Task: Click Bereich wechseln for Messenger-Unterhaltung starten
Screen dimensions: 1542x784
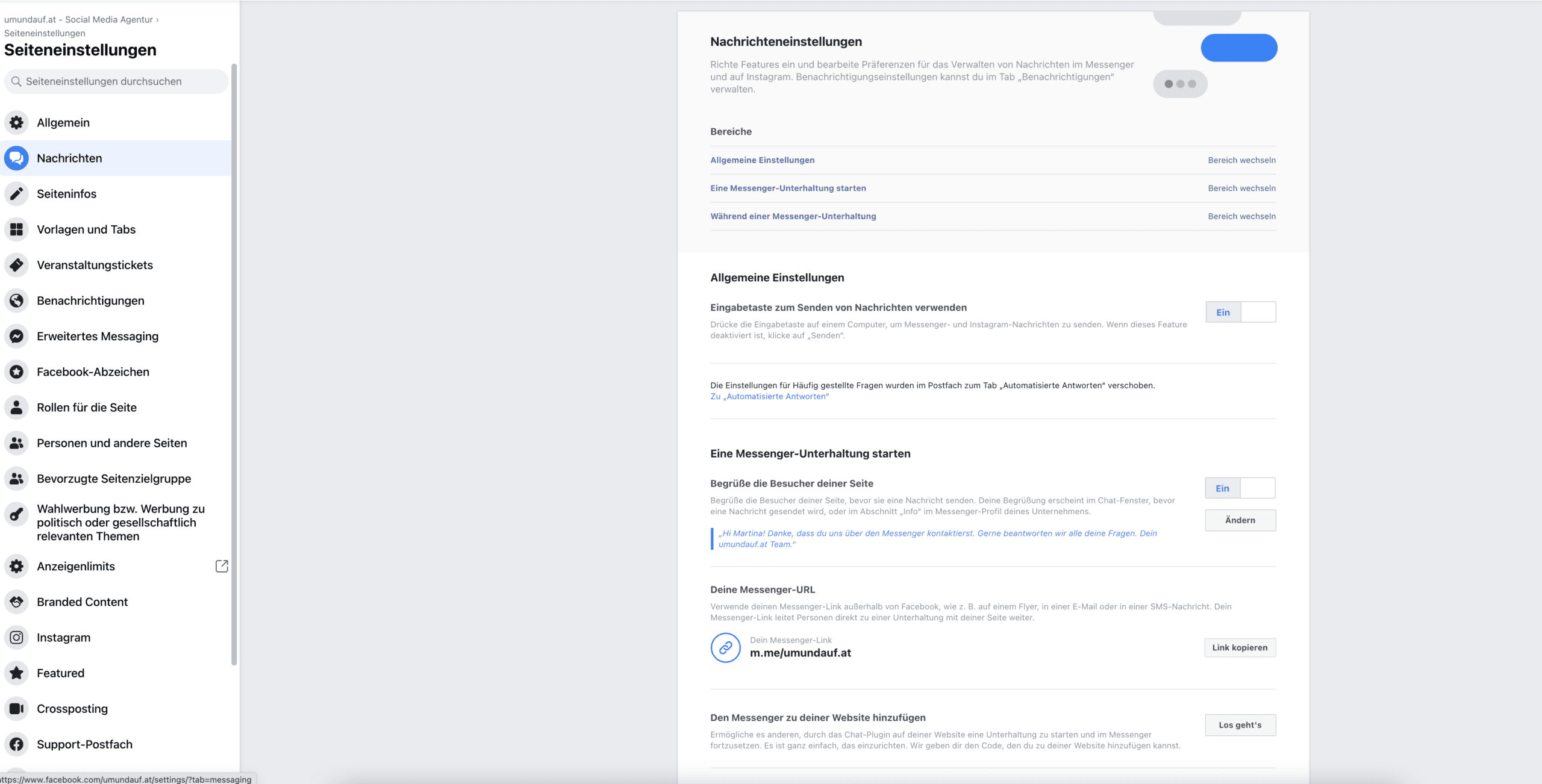Action: pyautogui.click(x=1241, y=188)
